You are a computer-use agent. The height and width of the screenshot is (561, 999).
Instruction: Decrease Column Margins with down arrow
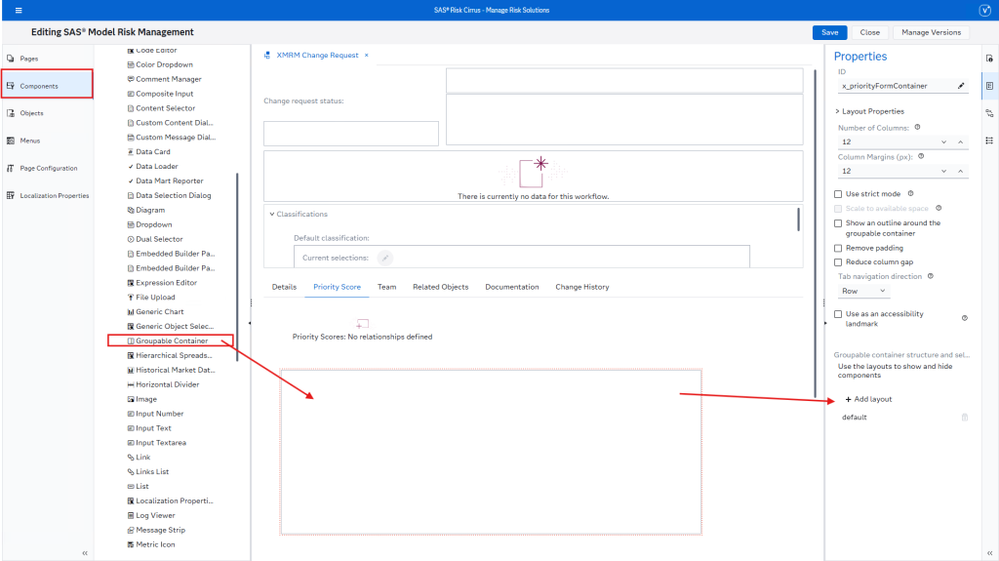coord(944,171)
